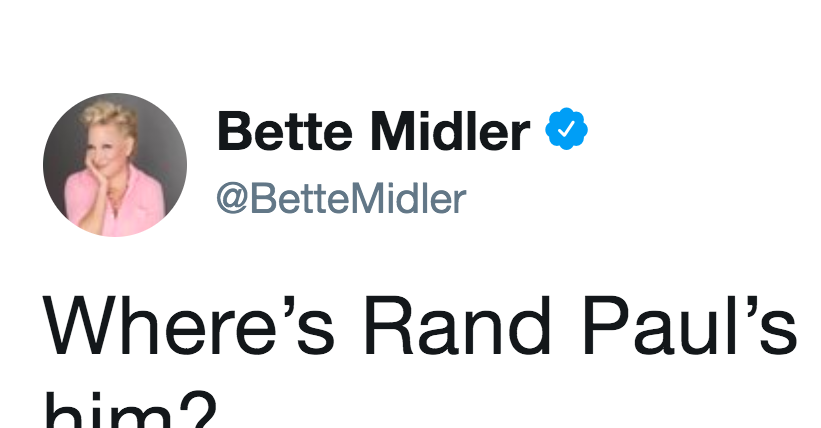Click the blue verified checkmark badge

[x=566, y=129]
